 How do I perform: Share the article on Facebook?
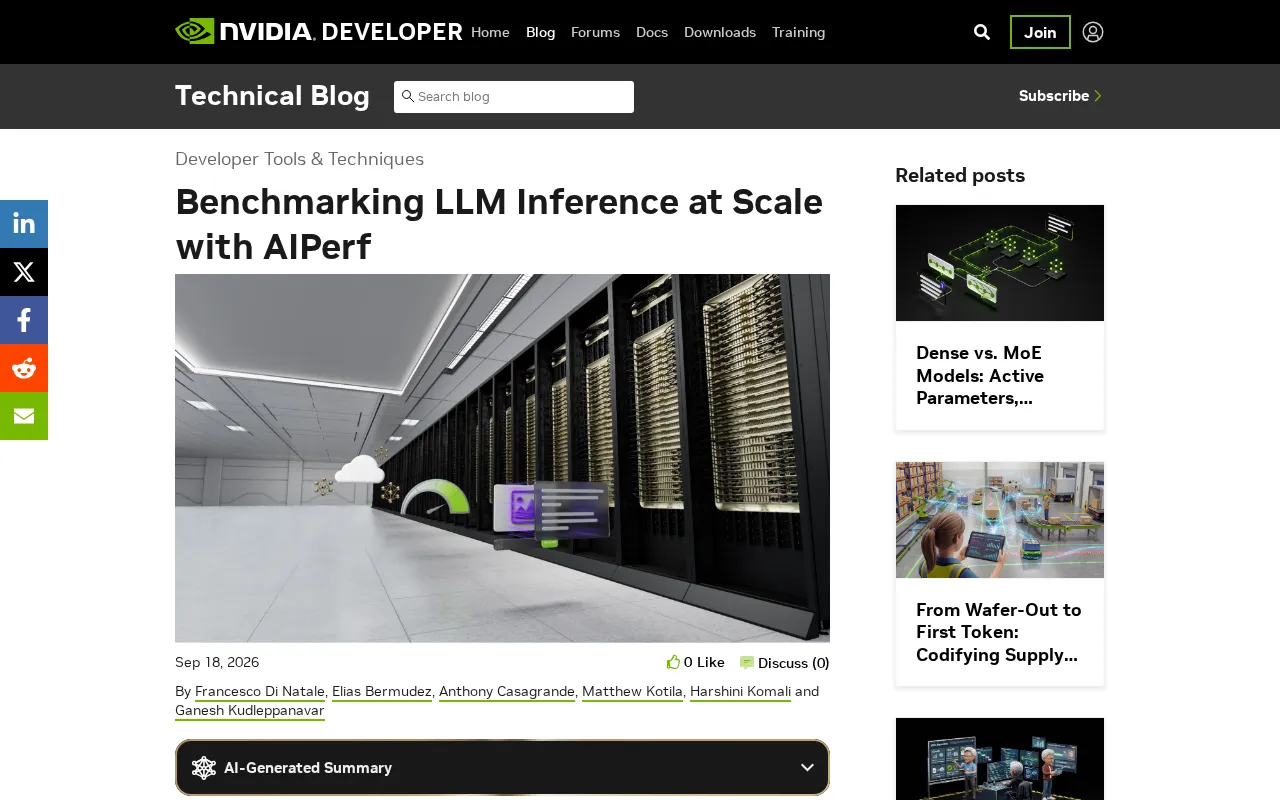[24, 320]
